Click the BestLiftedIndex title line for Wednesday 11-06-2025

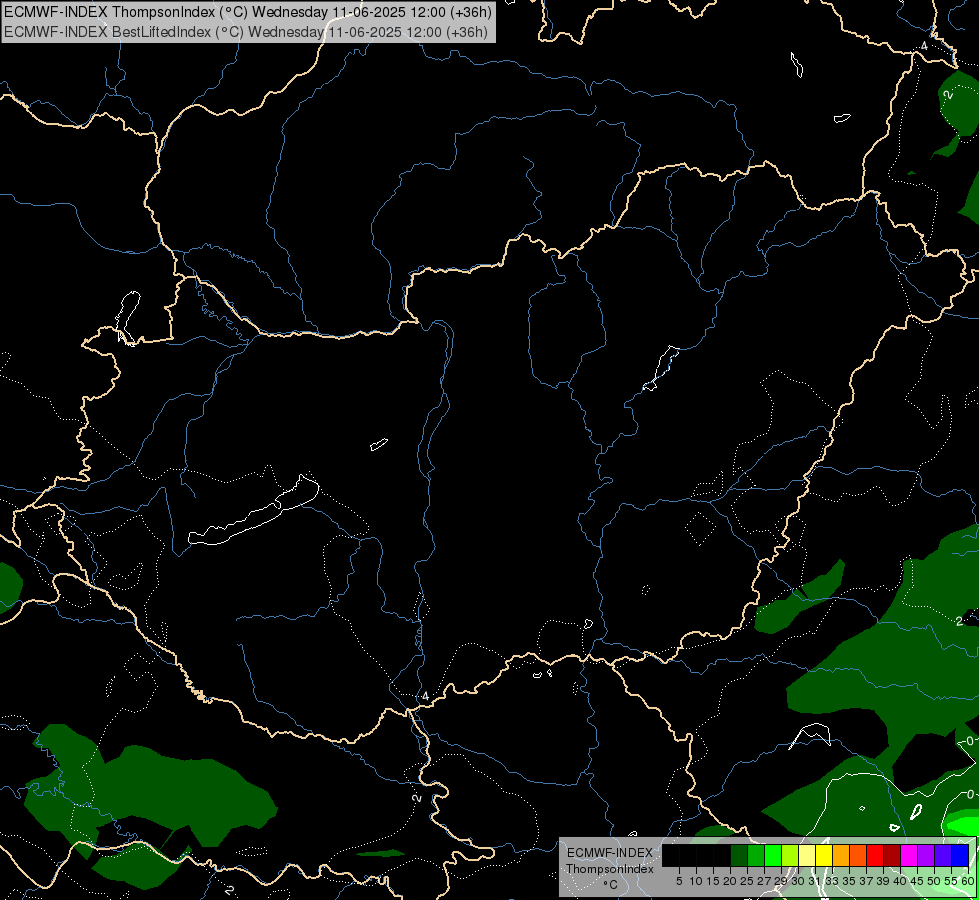[245, 32]
